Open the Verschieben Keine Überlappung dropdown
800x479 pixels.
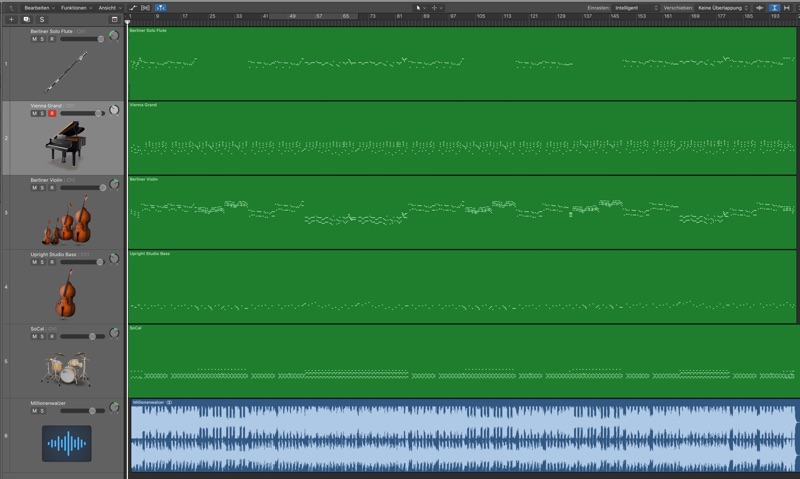[722, 8]
